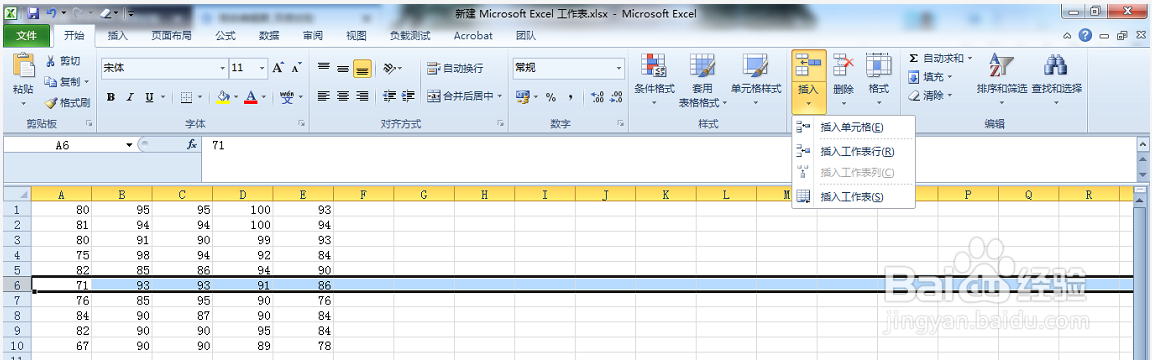Click the Paste clipboard icon
Screen dimensions: 1152x360
24,65
